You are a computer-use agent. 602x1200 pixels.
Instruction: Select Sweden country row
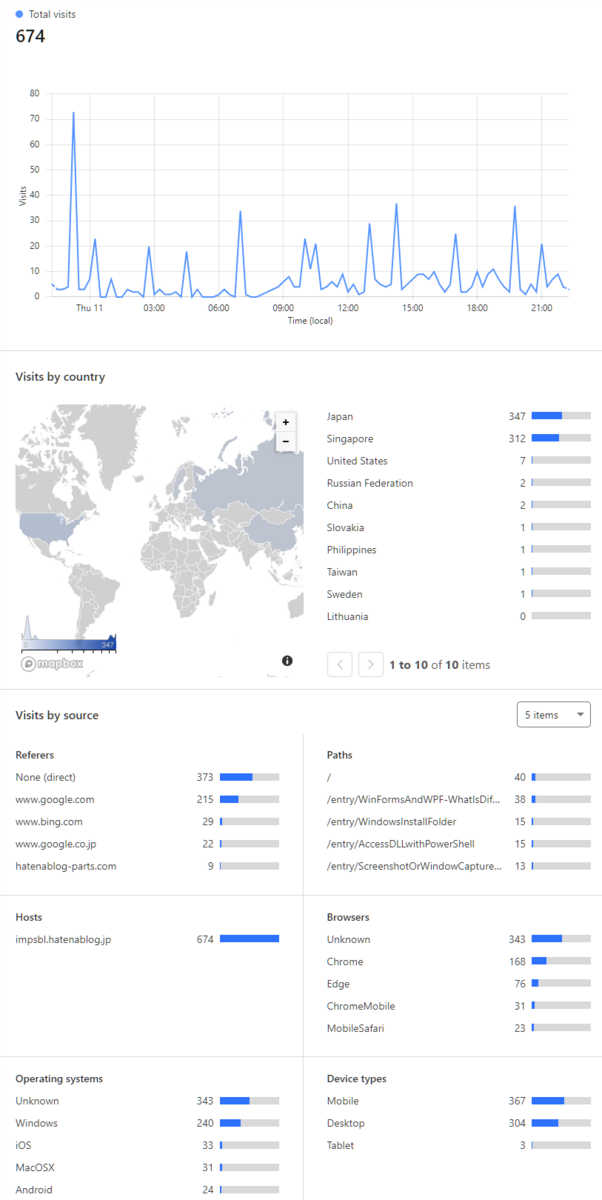click(x=459, y=594)
